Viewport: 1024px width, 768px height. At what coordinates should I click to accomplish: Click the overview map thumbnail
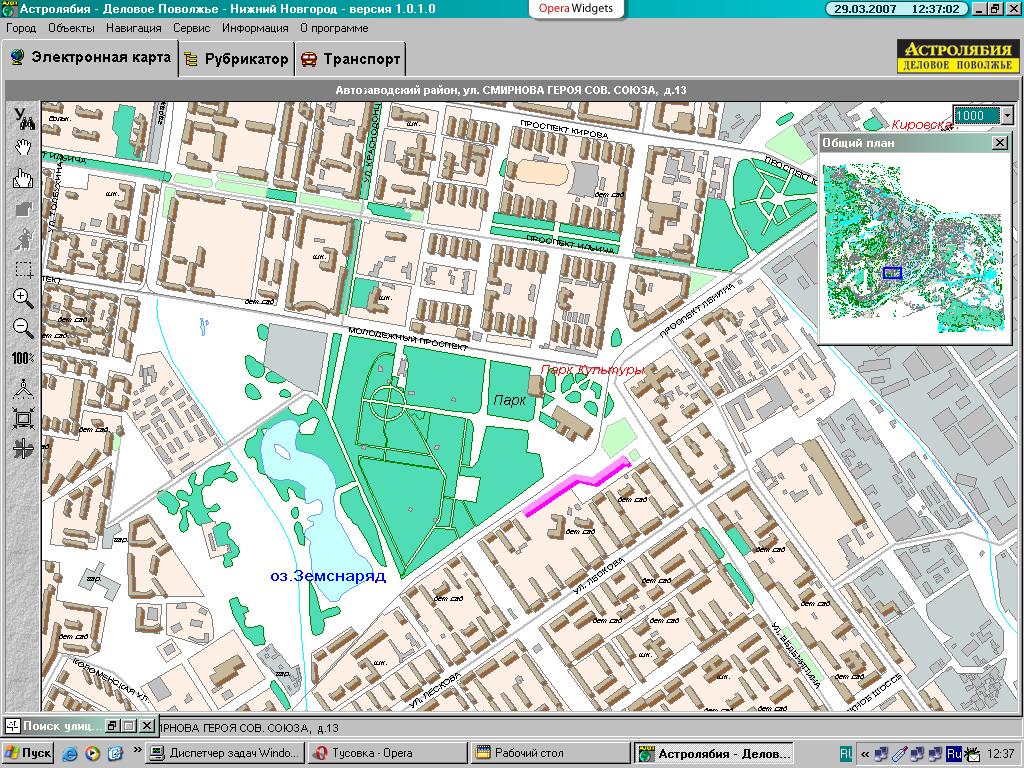tap(913, 248)
